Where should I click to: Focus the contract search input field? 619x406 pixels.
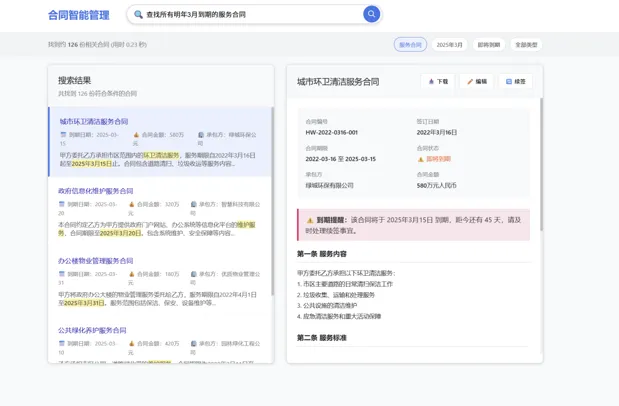click(253, 15)
